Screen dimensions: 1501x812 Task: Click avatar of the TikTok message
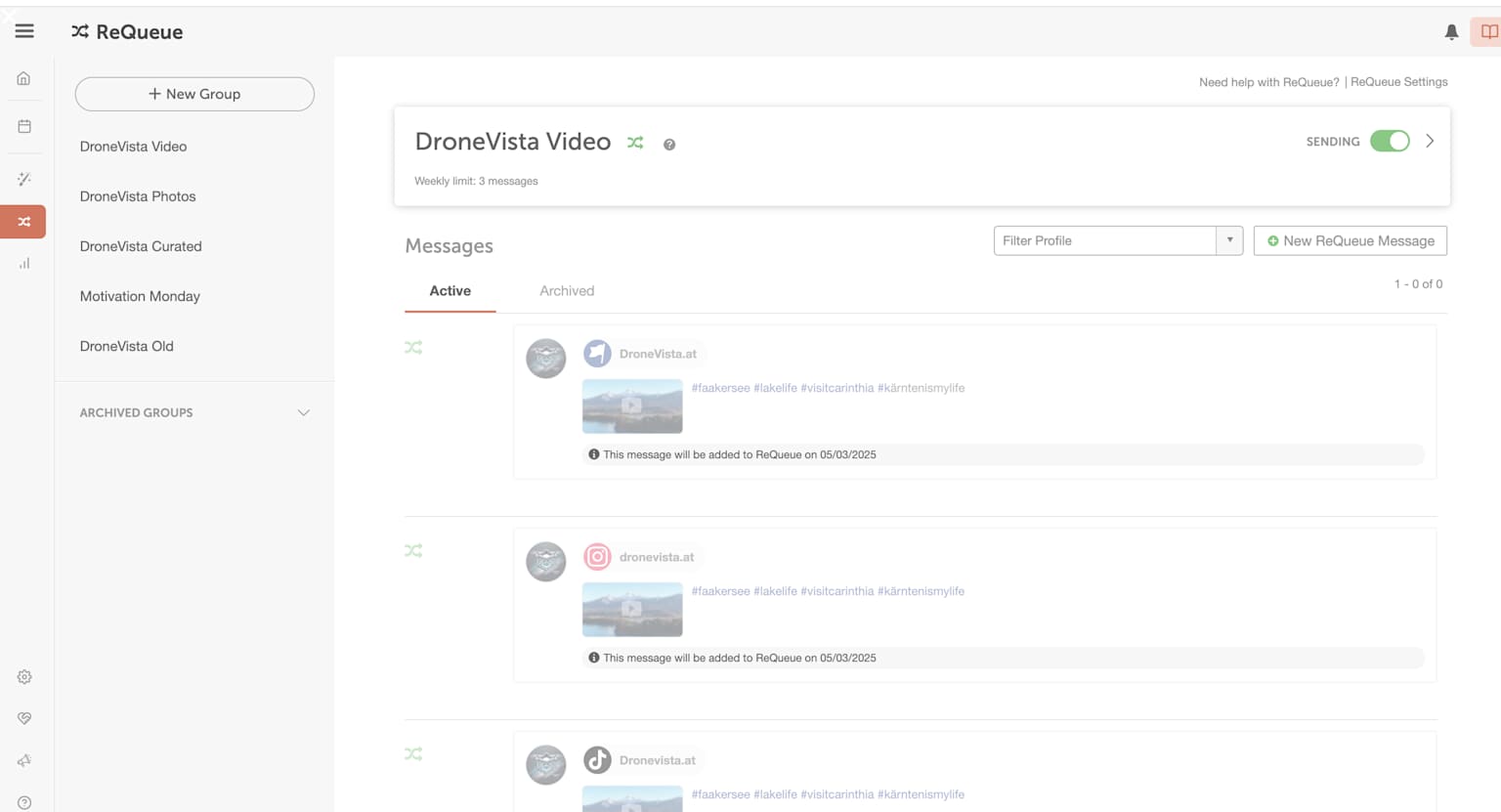546,765
